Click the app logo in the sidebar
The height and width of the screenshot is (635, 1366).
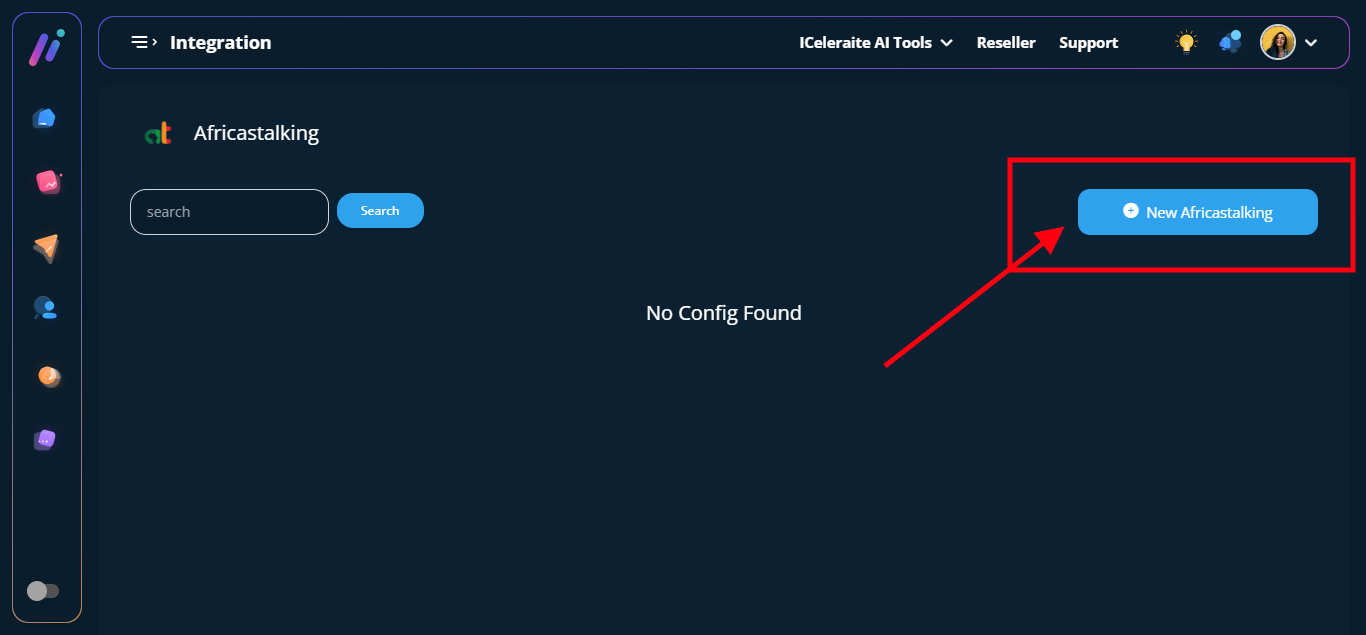tap(46, 48)
